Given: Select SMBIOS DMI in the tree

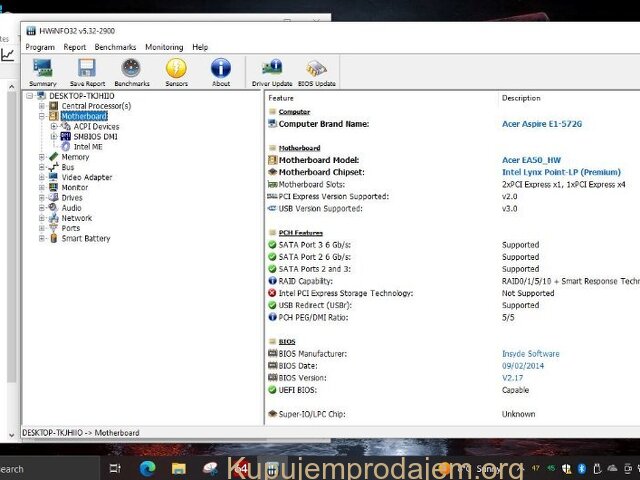Looking at the screenshot, I should pos(96,136).
